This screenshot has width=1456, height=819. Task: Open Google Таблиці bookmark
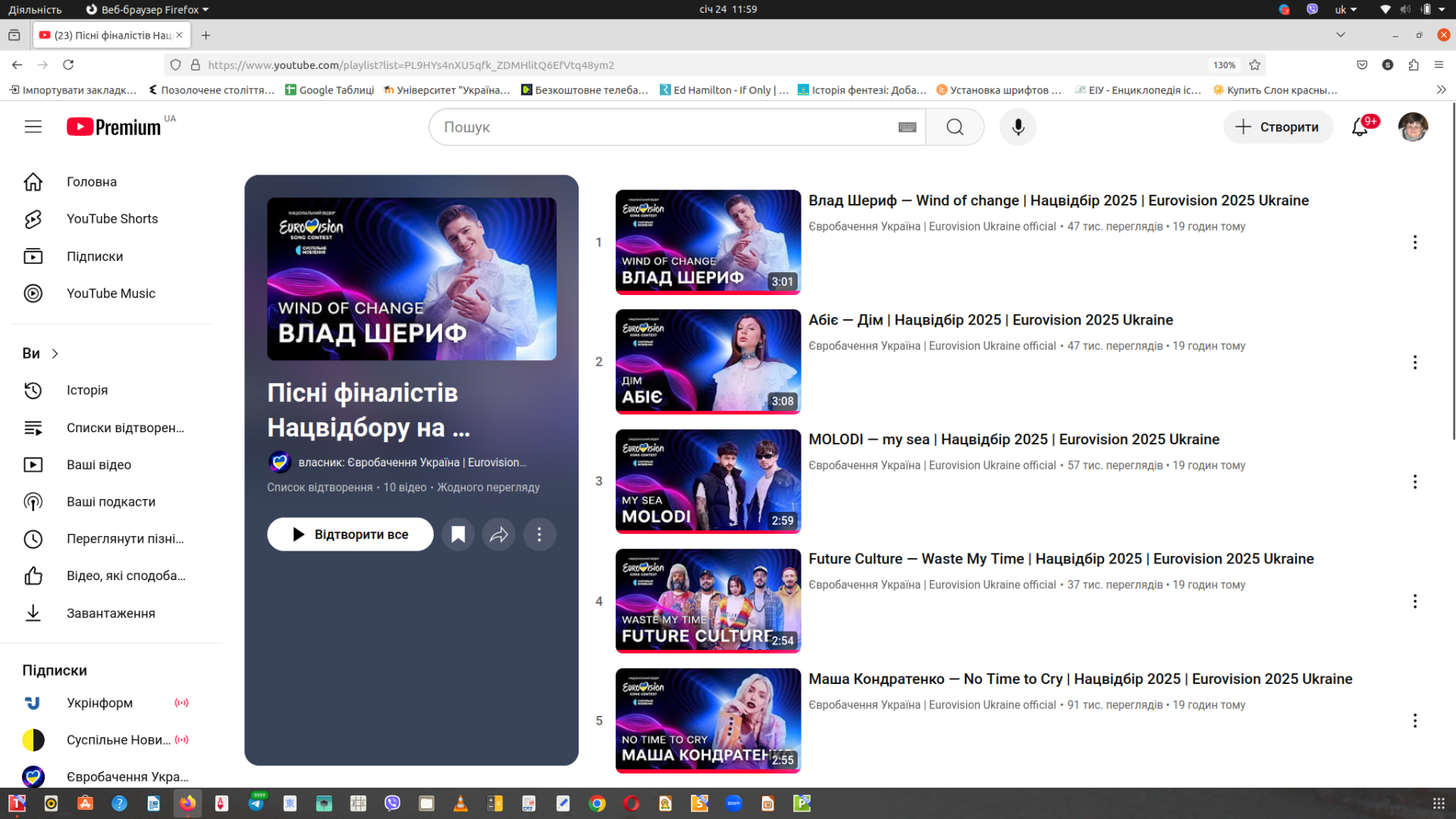pyautogui.click(x=329, y=89)
